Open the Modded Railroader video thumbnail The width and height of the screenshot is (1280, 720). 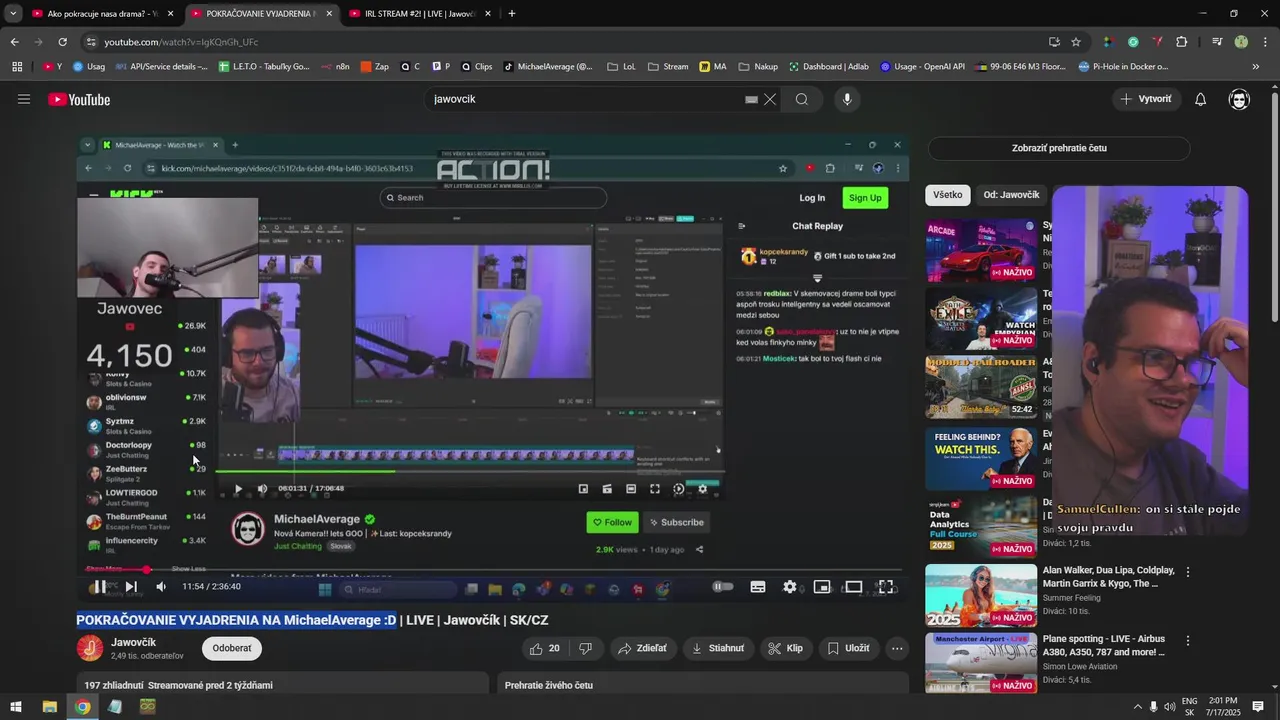point(981,388)
